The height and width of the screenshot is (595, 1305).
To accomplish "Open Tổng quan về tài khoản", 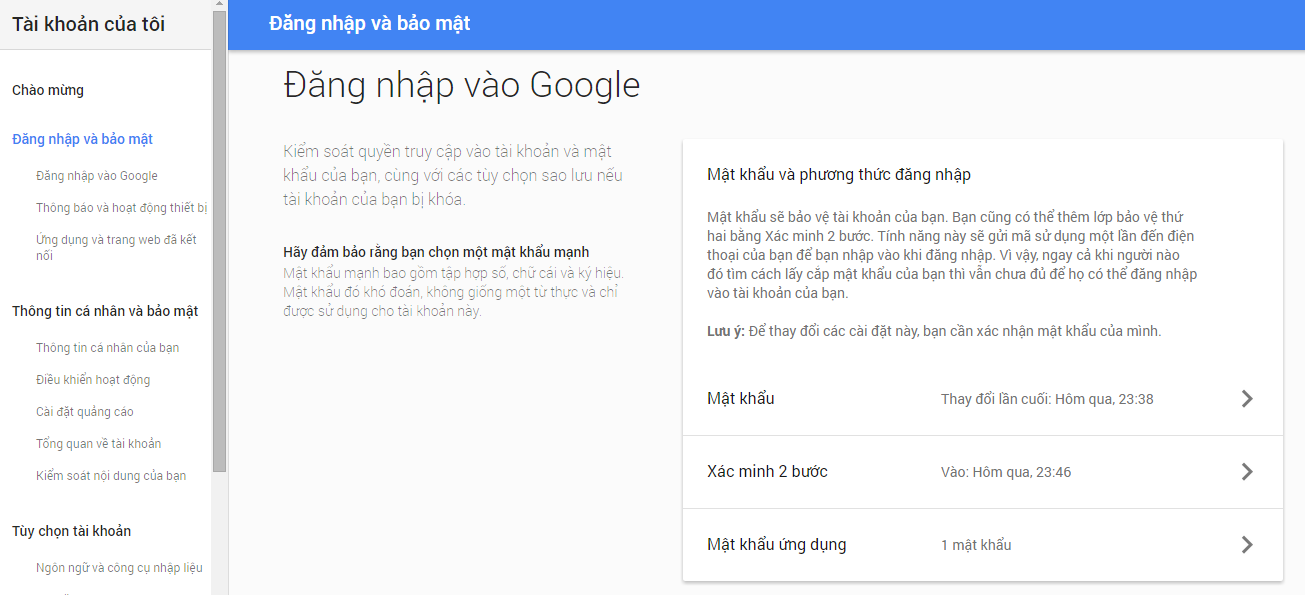I will click(x=98, y=444).
